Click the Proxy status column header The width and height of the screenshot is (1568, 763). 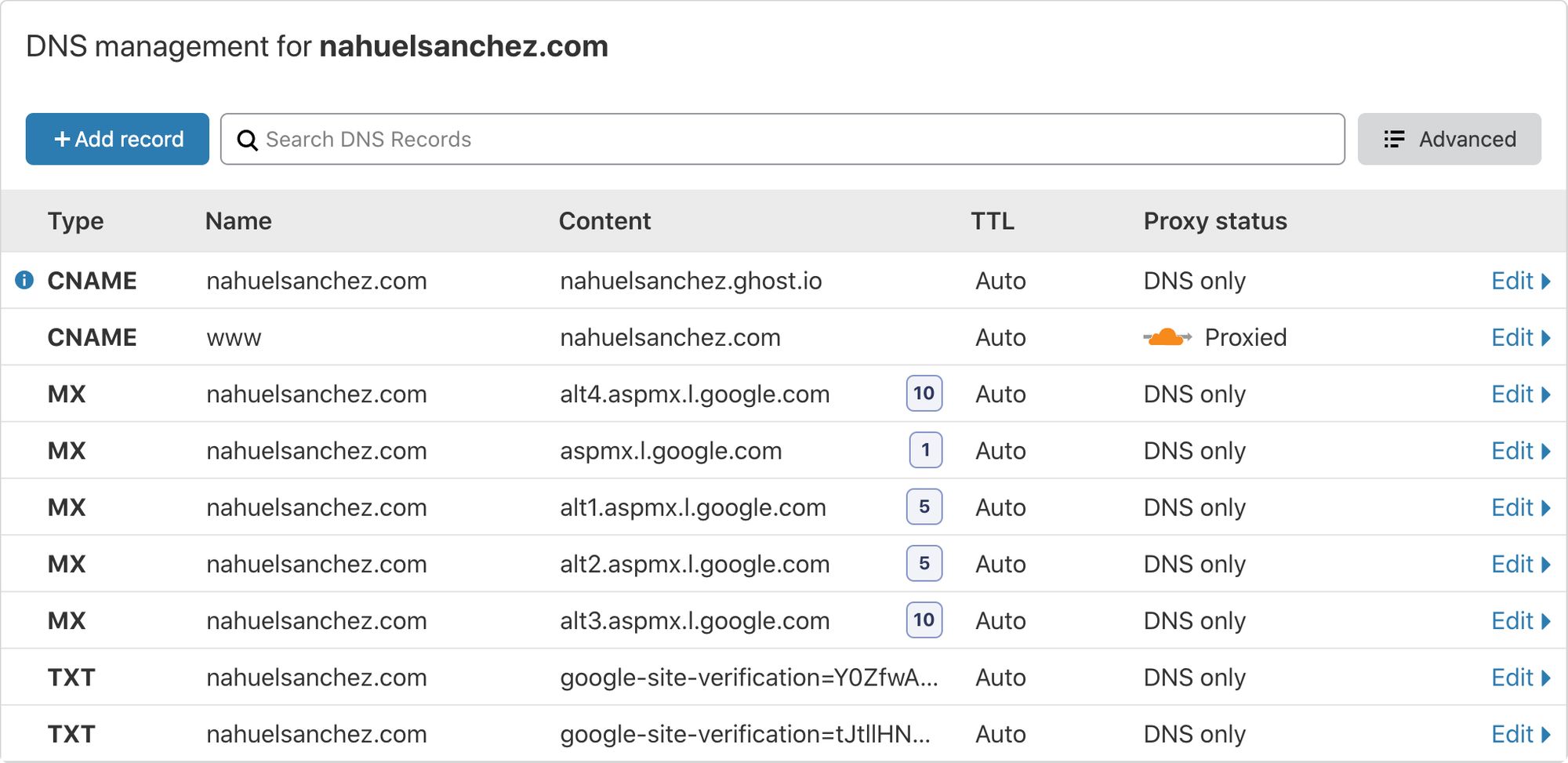coord(1214,221)
